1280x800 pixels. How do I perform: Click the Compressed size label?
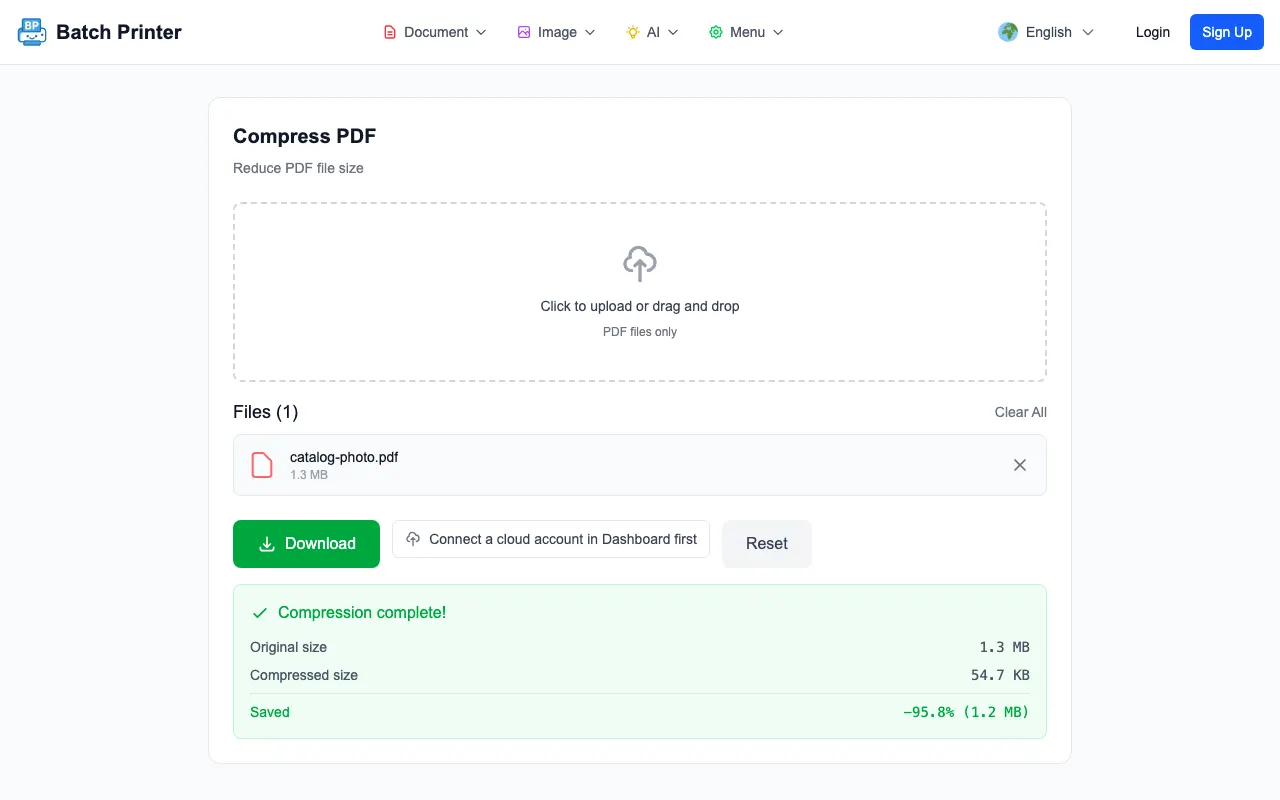click(x=304, y=675)
